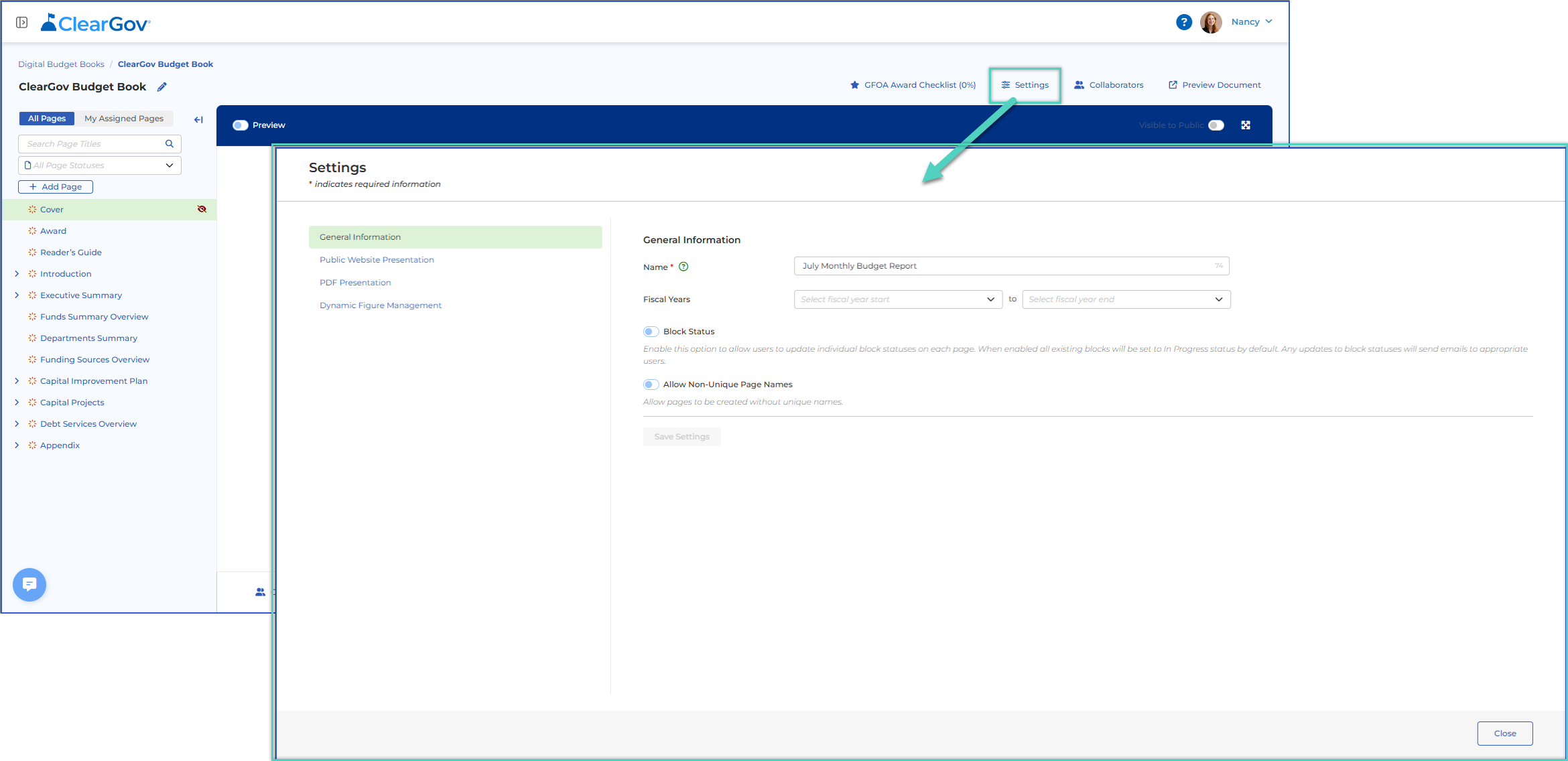Click the status icon beside Funds Summary Overview
1568x761 pixels.
click(x=32, y=317)
